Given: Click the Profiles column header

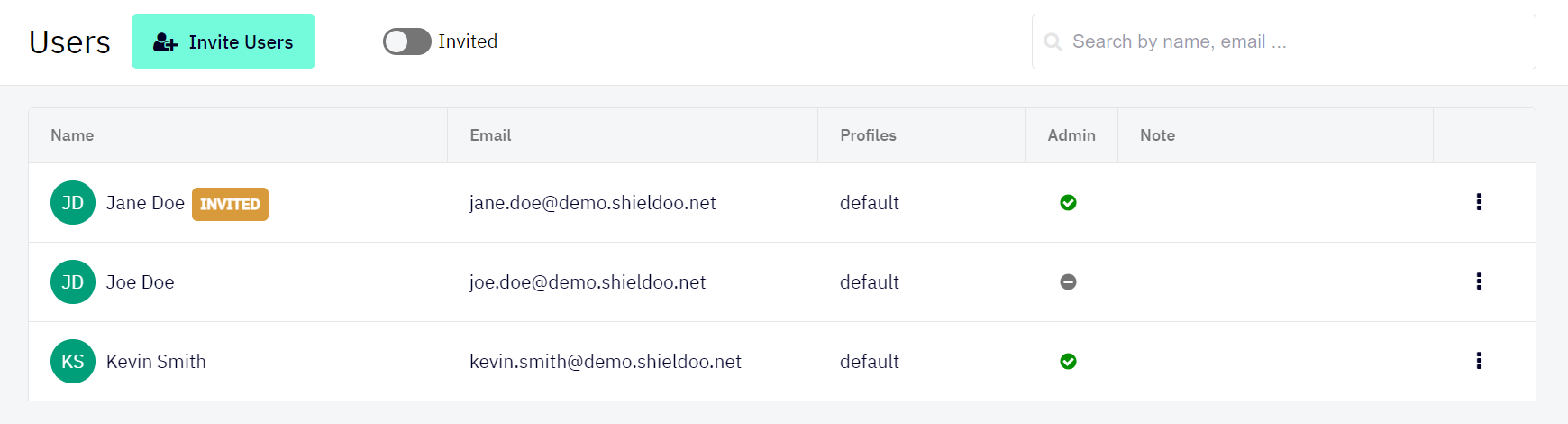Looking at the screenshot, I should pyautogui.click(x=868, y=135).
